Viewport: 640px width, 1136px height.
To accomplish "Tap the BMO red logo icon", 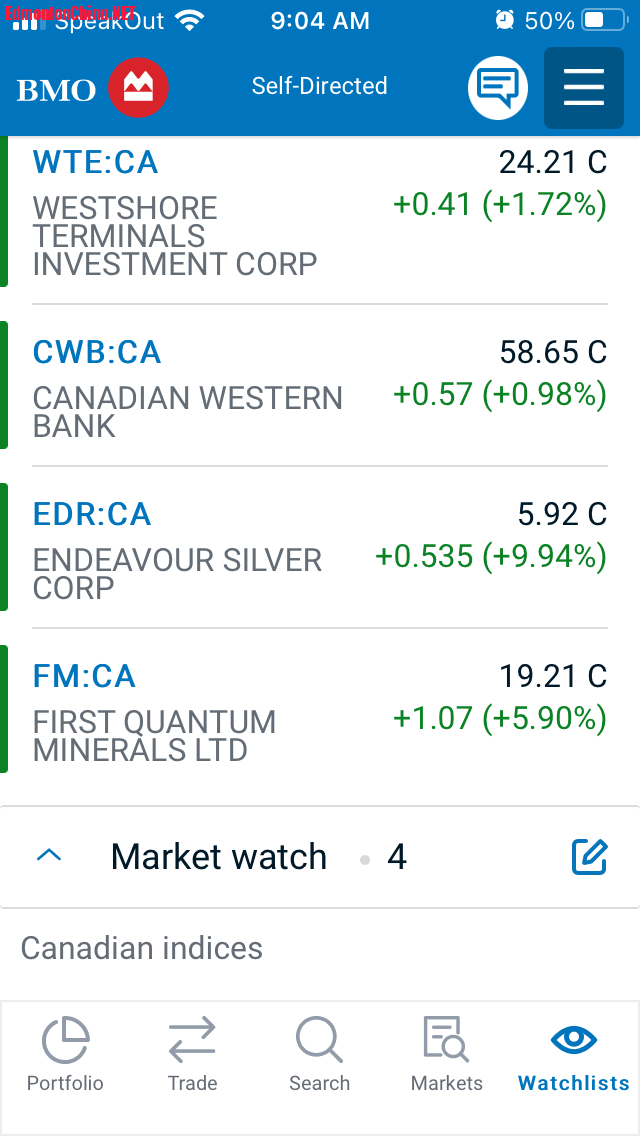I will pos(138,88).
